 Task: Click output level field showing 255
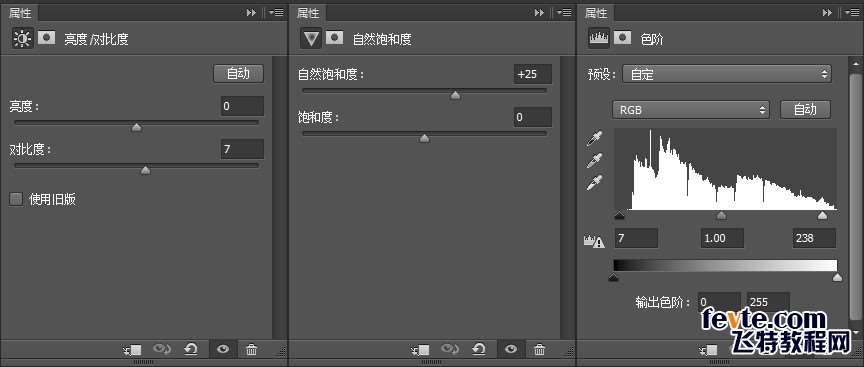[768, 302]
